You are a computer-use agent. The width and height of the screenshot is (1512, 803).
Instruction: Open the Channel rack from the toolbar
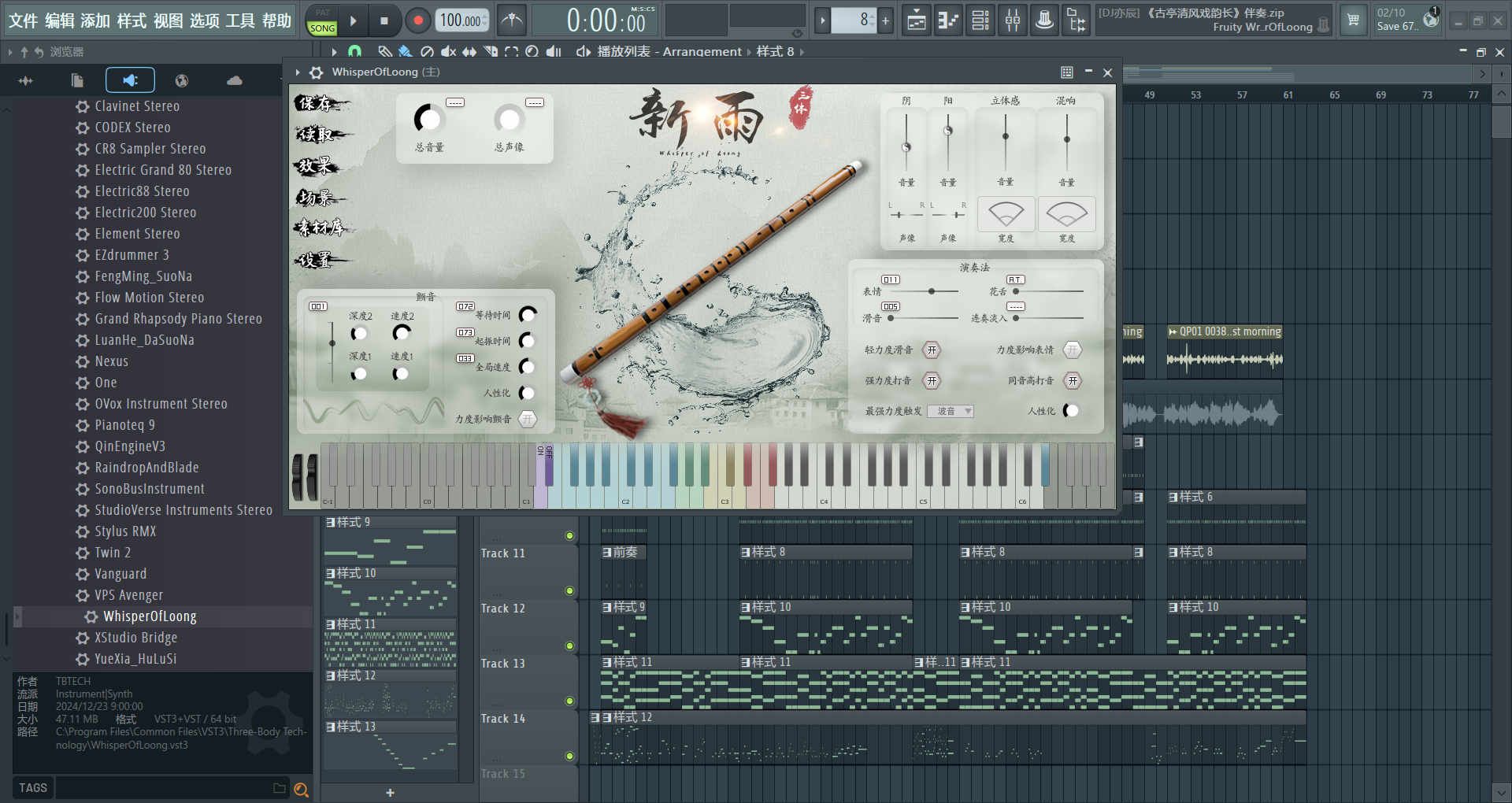click(x=980, y=20)
